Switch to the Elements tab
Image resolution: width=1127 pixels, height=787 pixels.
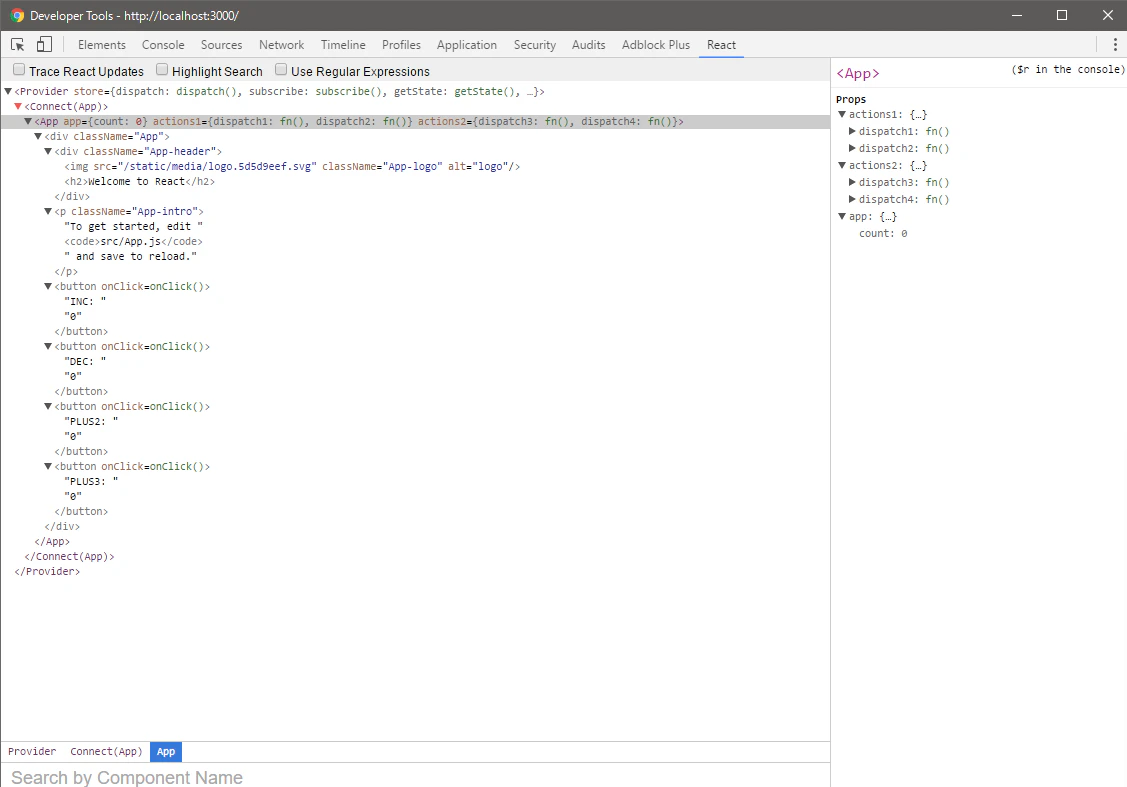click(101, 45)
